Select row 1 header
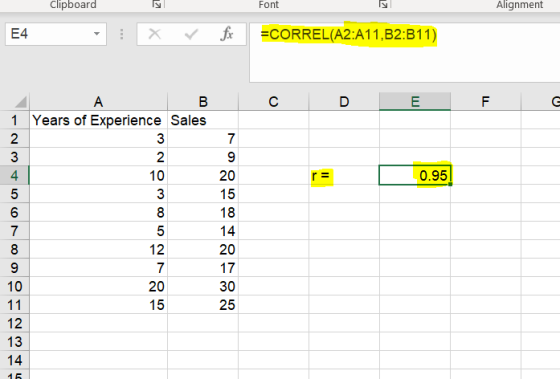Screen dimensions: 560x379 pyautogui.click(x=14, y=120)
